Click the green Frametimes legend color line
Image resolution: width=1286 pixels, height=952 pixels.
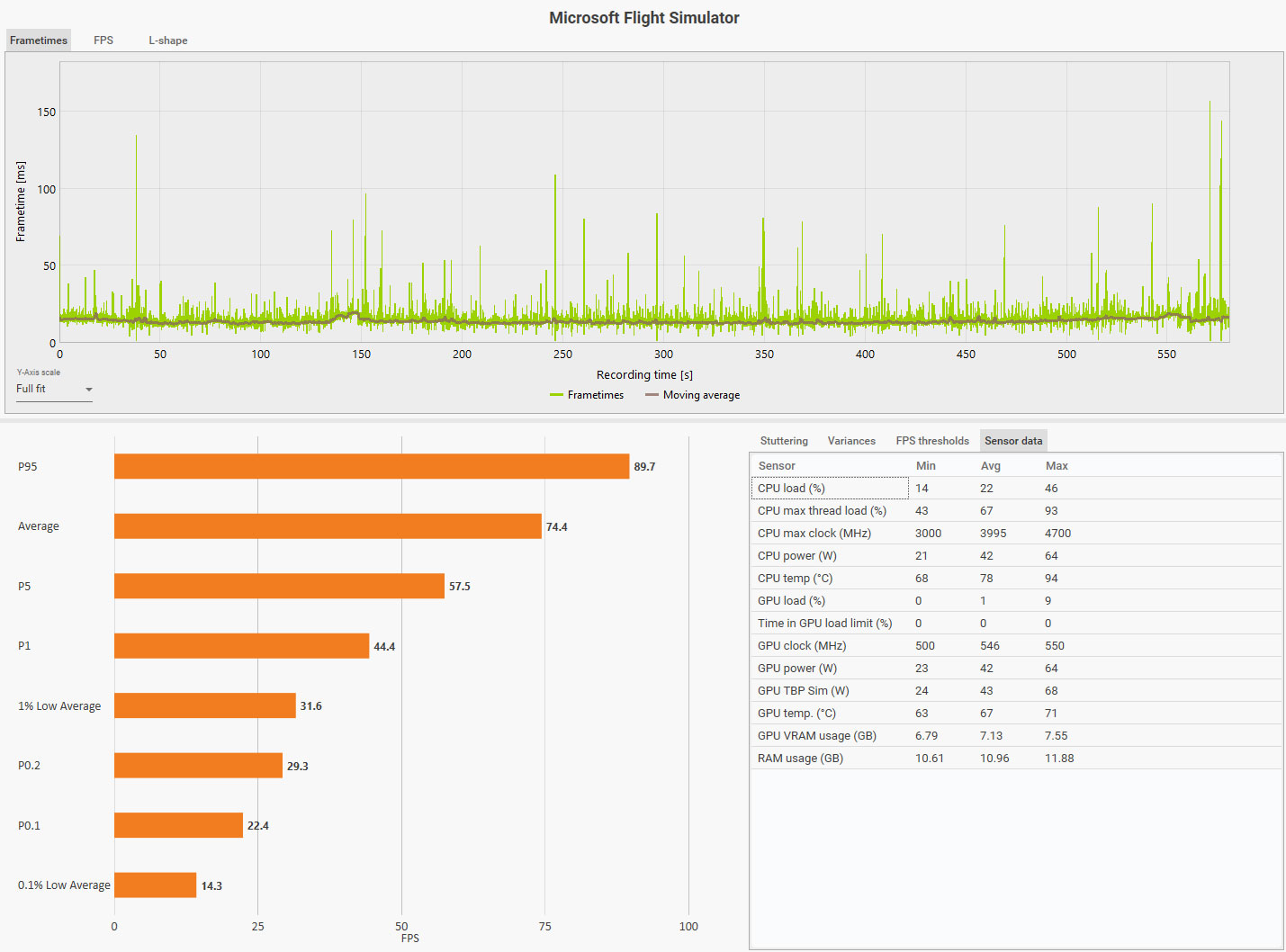pos(556,395)
